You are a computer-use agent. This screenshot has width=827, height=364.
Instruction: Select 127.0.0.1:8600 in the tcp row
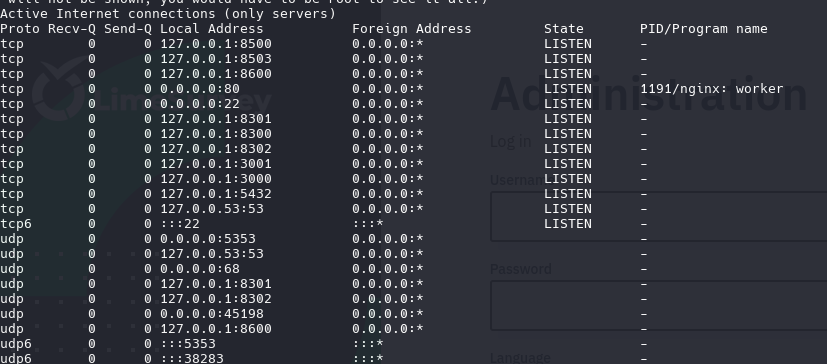(216, 74)
